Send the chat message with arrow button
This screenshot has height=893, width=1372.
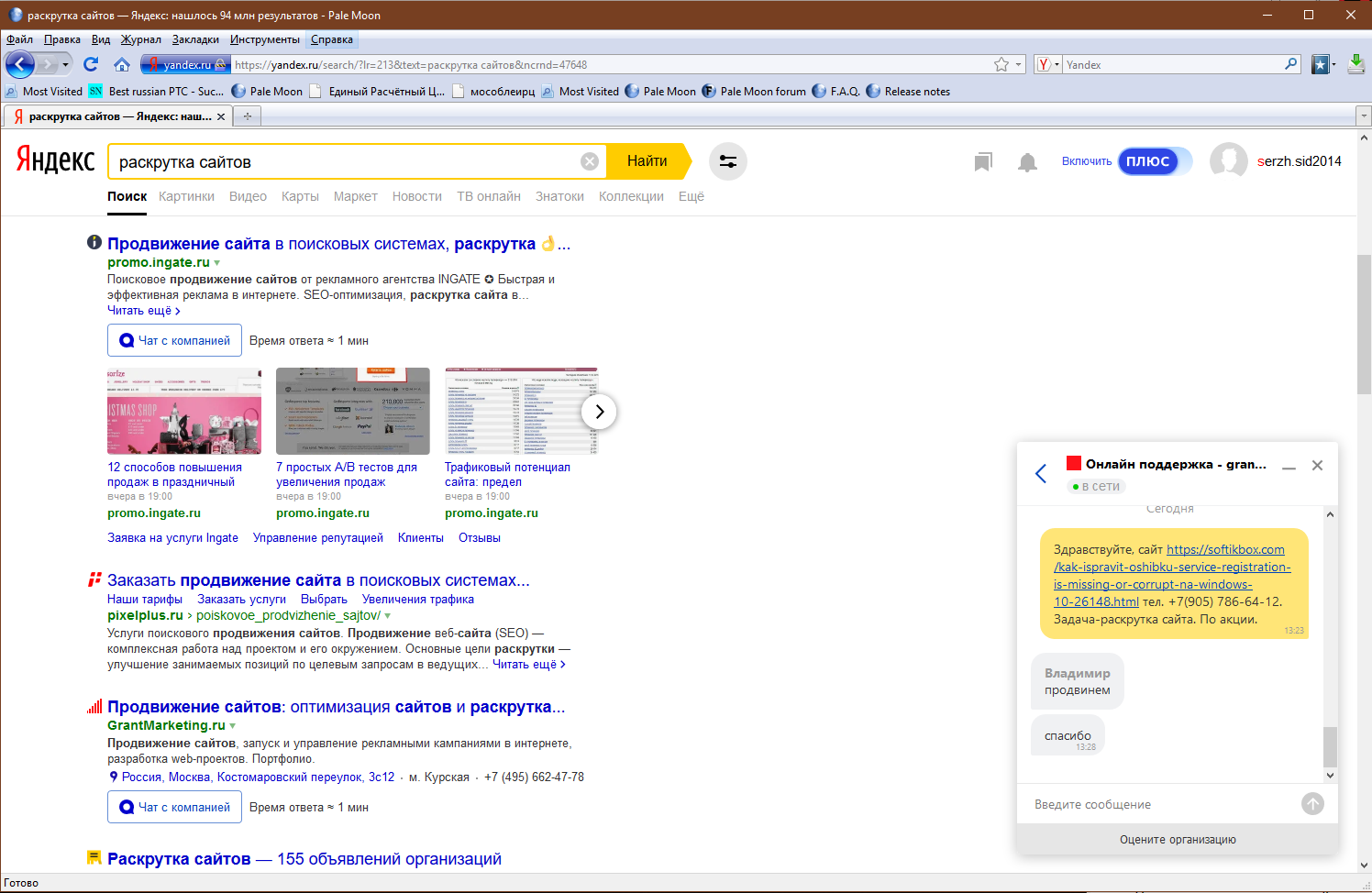tap(1313, 804)
